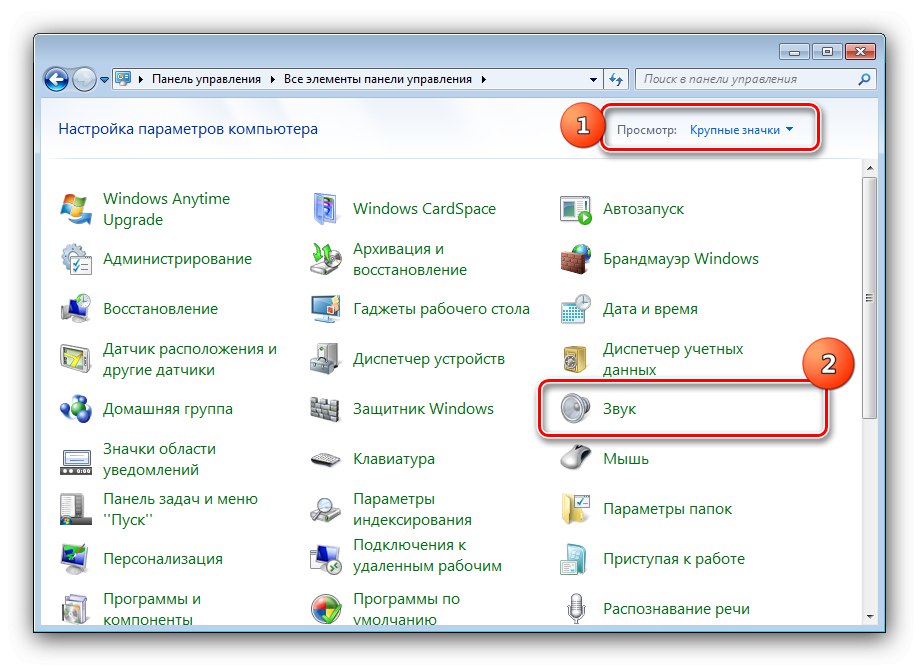The height and width of the screenshot is (666, 919).
Task: Open the Диспетчер устройств text link
Action: [429, 359]
